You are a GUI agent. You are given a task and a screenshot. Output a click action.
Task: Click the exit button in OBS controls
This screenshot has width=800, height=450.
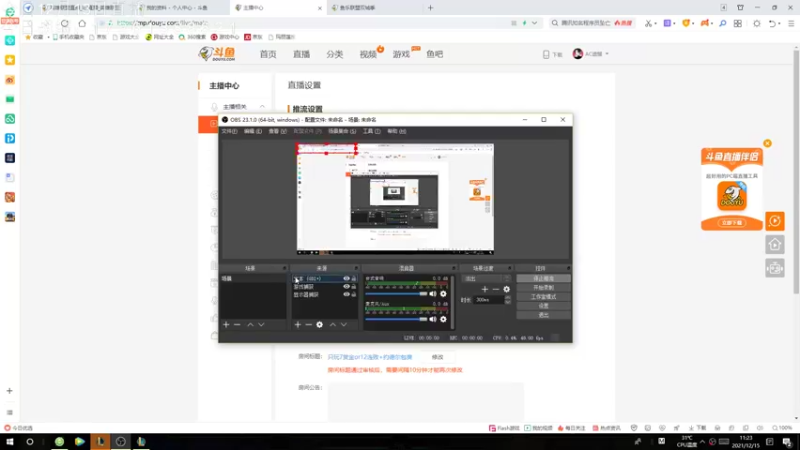pyautogui.click(x=543, y=315)
